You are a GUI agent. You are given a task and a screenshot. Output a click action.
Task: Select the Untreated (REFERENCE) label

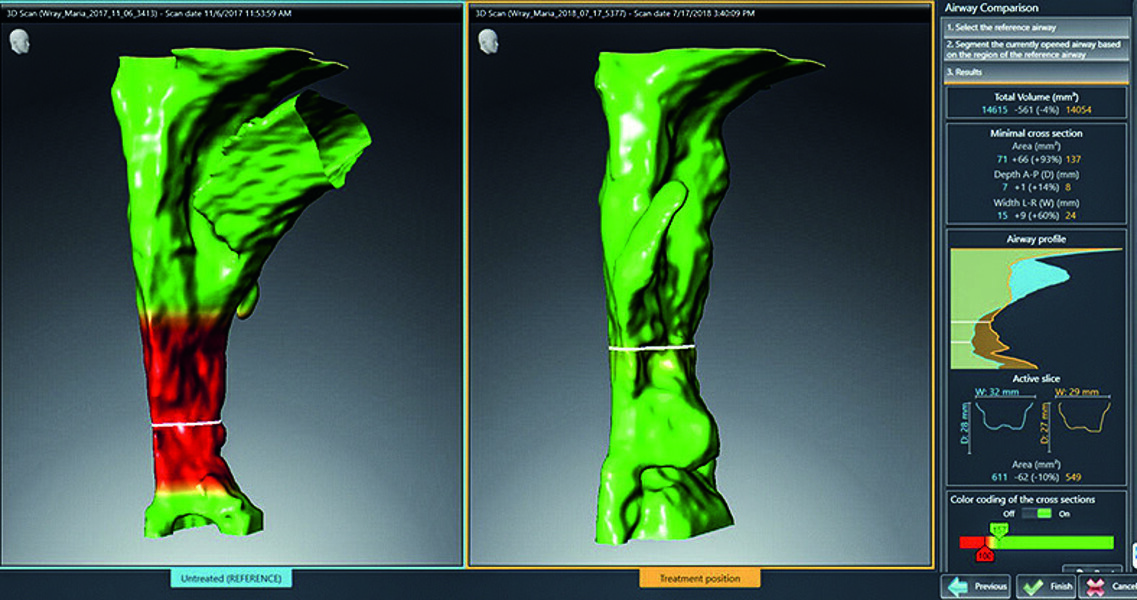[231, 578]
